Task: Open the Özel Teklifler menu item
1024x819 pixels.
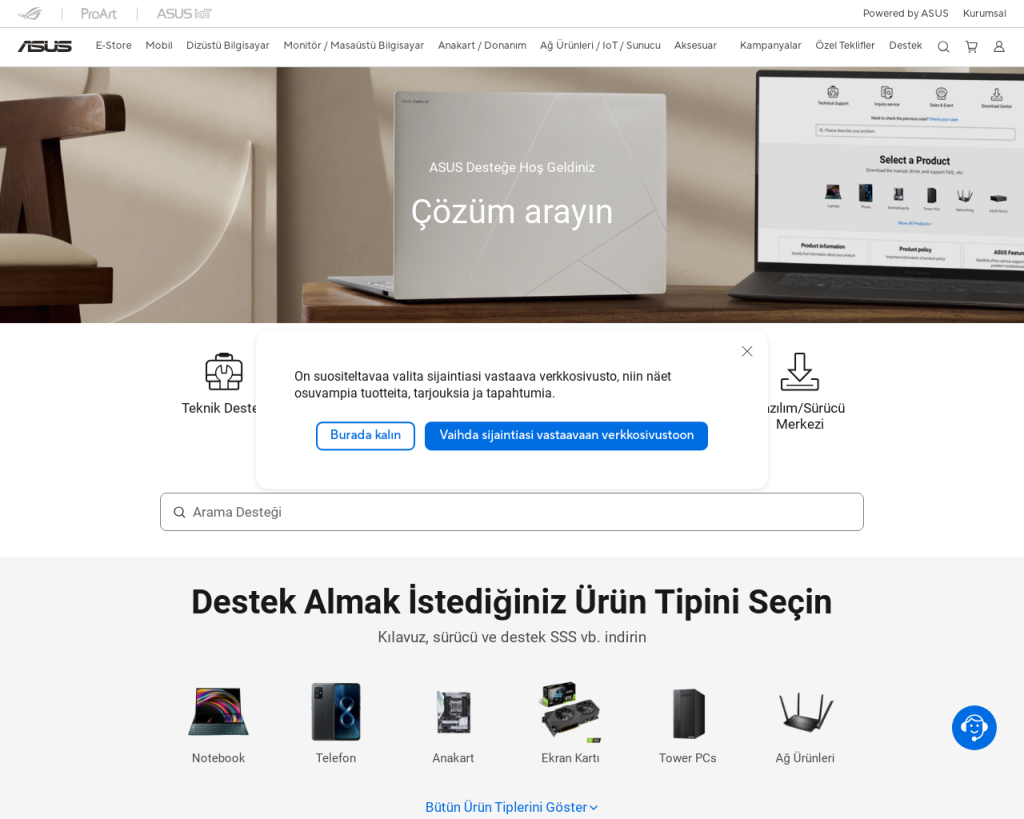Action: tap(845, 46)
